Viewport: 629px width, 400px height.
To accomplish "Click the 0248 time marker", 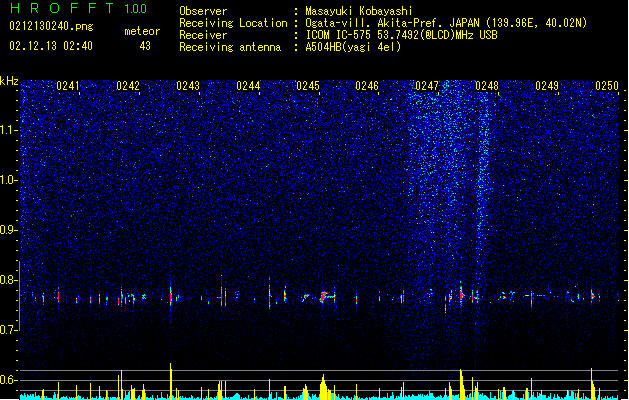I will pos(487,86).
